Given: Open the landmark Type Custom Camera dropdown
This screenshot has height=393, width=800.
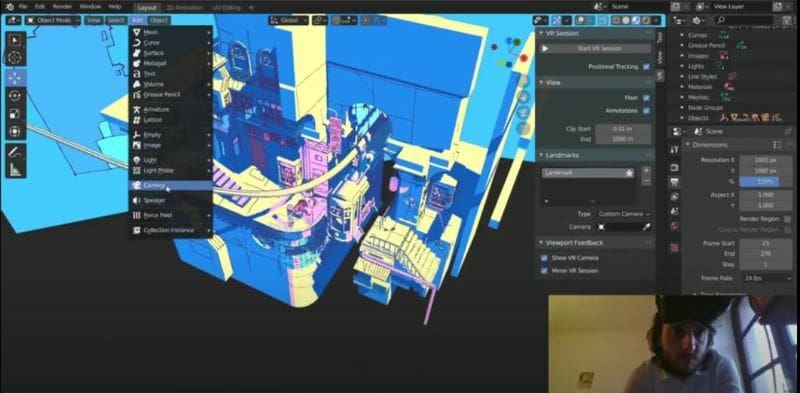Looking at the screenshot, I should tap(623, 214).
